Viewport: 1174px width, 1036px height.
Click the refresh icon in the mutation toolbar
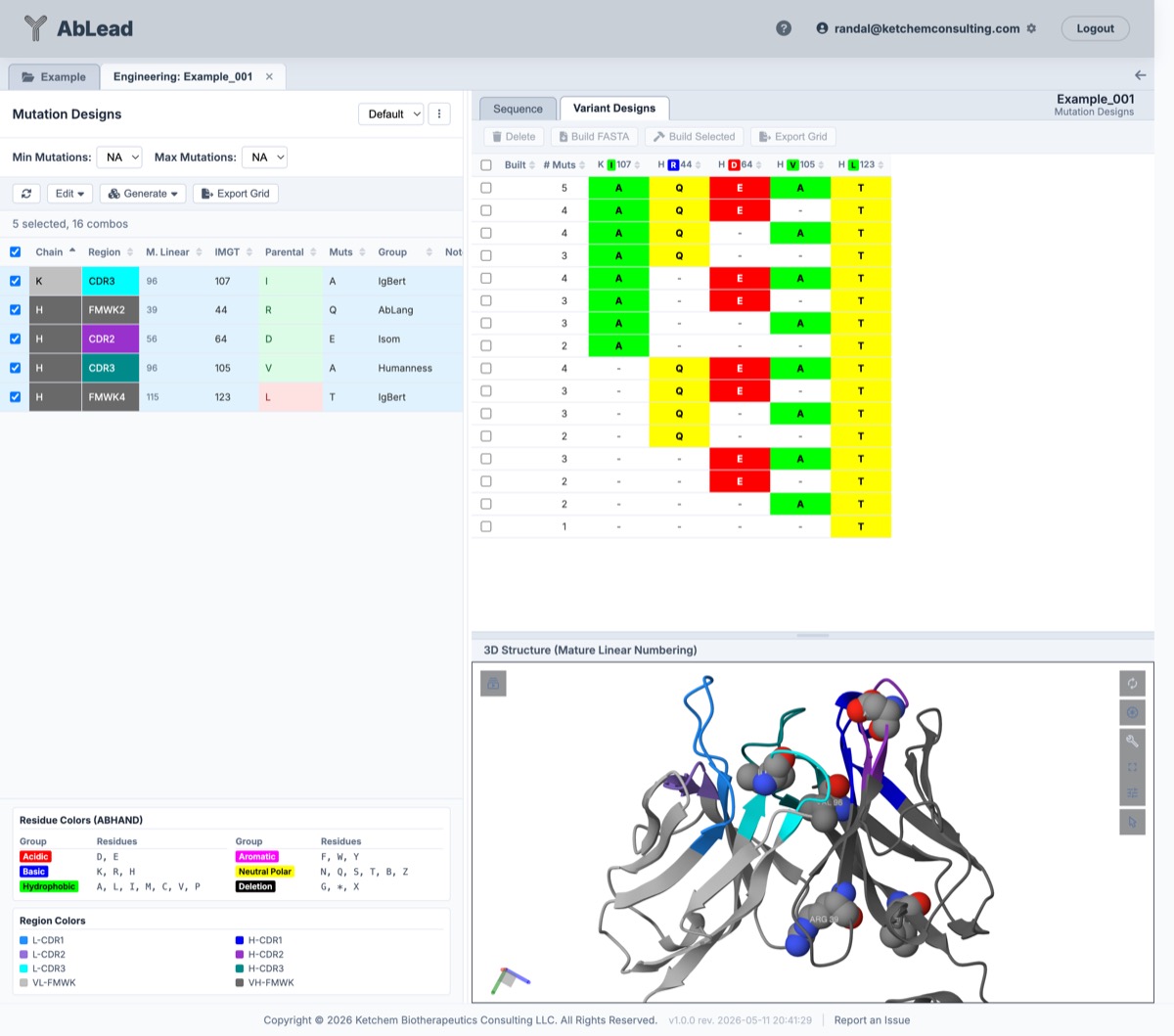(26, 194)
